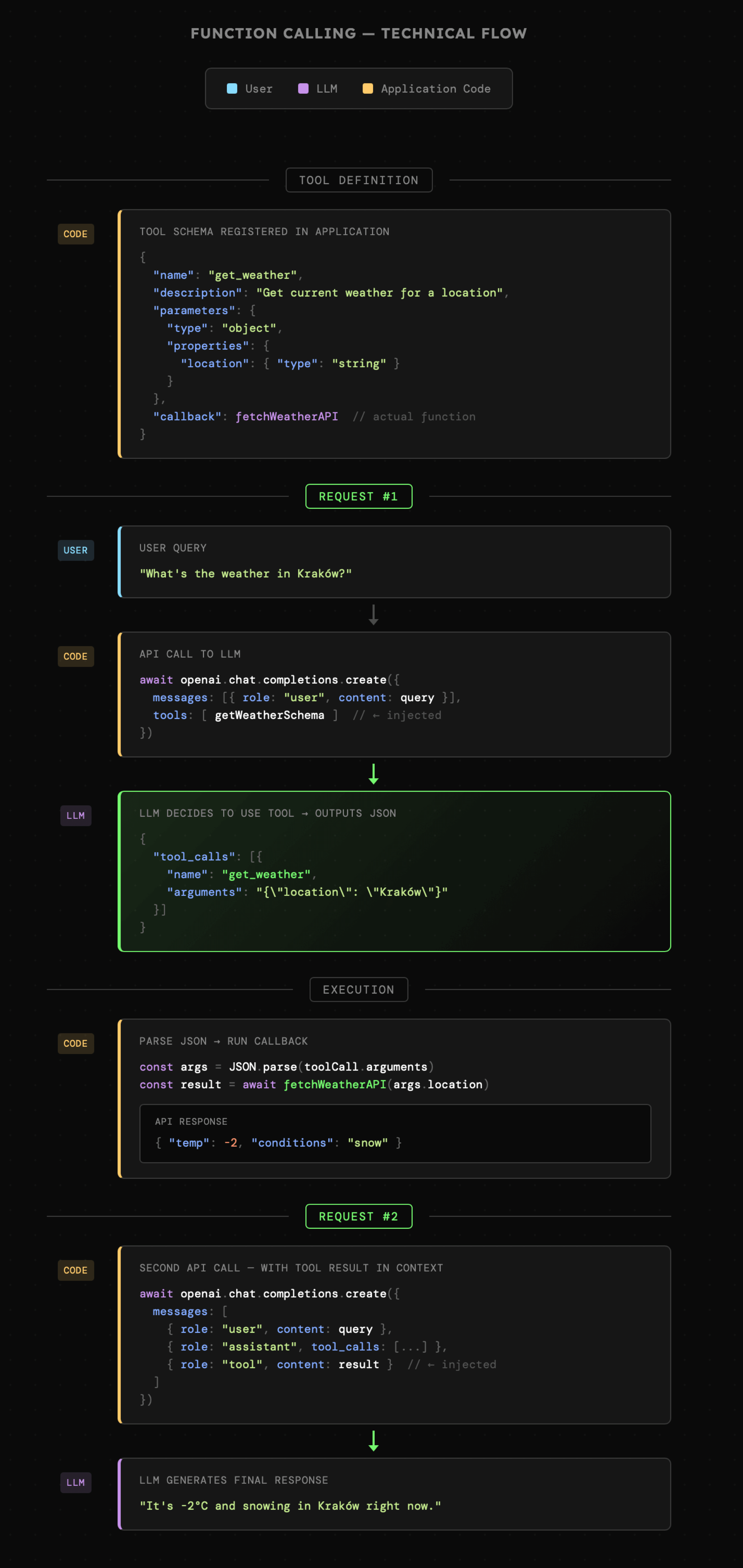Click the gray arrow below user query
This screenshot has width=743, height=1568.
click(x=373, y=615)
